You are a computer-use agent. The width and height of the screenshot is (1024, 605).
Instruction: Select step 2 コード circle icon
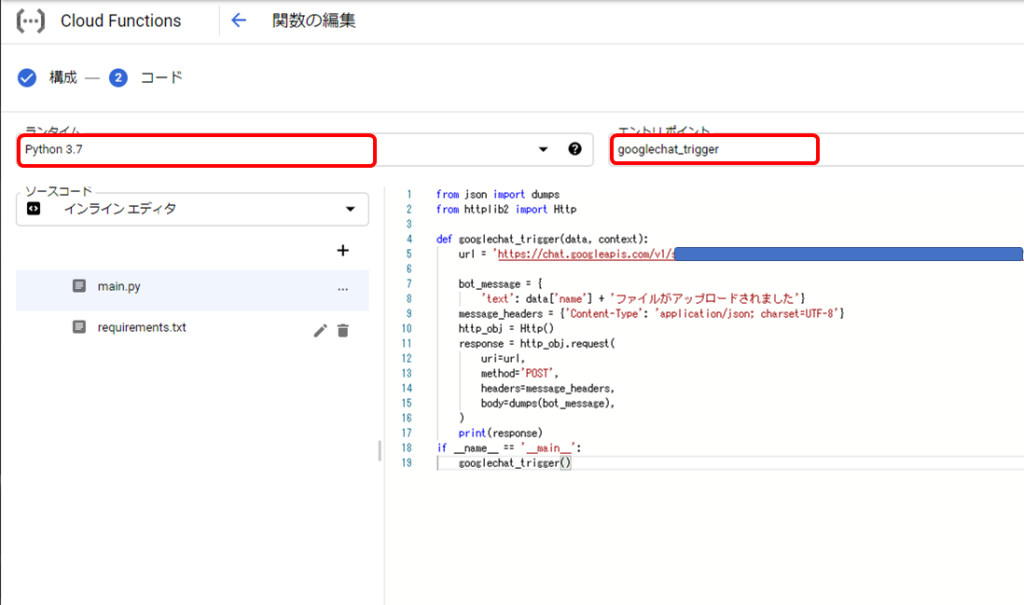coord(118,78)
